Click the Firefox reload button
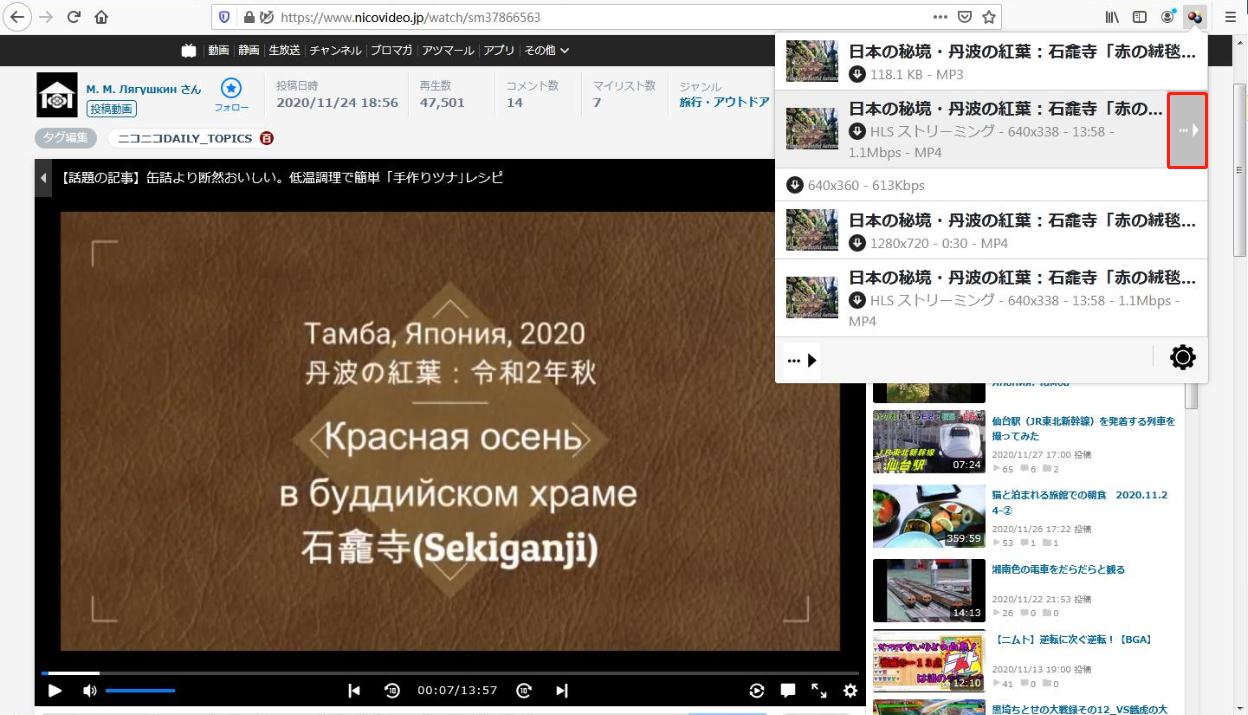The height and width of the screenshot is (715, 1248). click(x=74, y=17)
